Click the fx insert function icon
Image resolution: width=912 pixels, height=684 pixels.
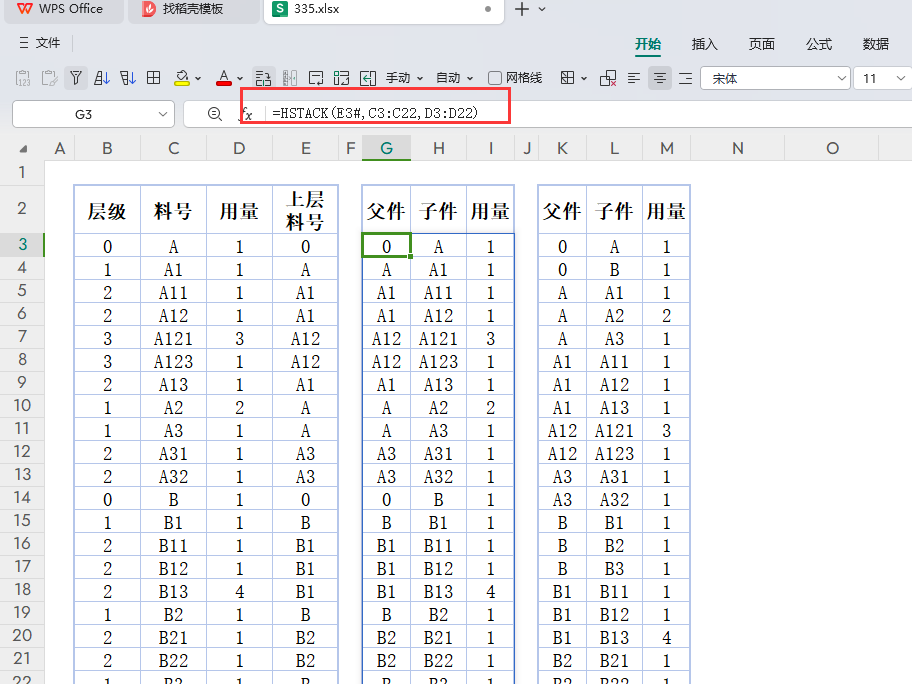tap(247, 113)
